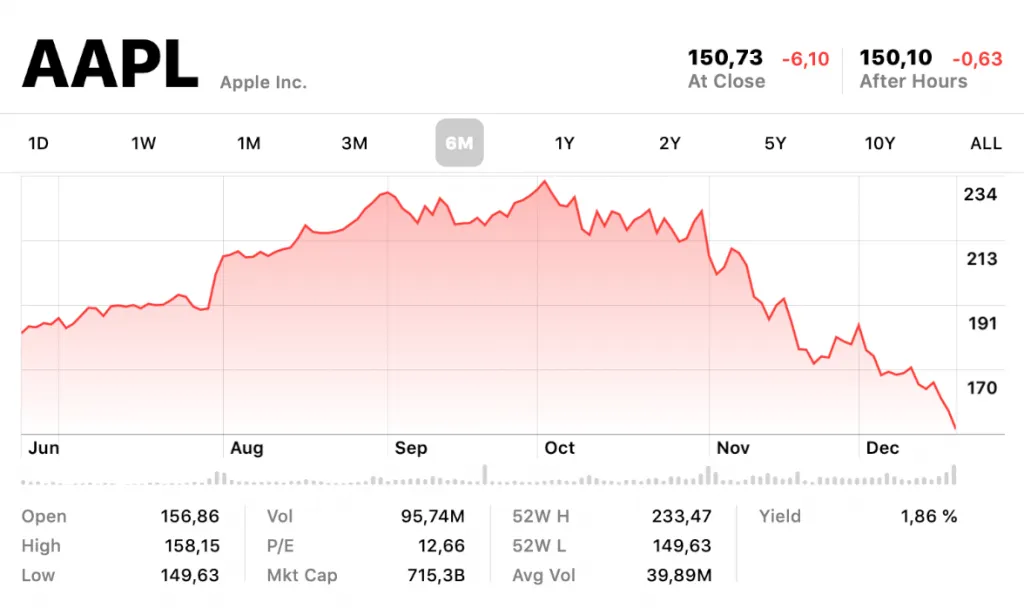Click the After Hours price 150,10
The image size is (1024, 608).
click(896, 58)
